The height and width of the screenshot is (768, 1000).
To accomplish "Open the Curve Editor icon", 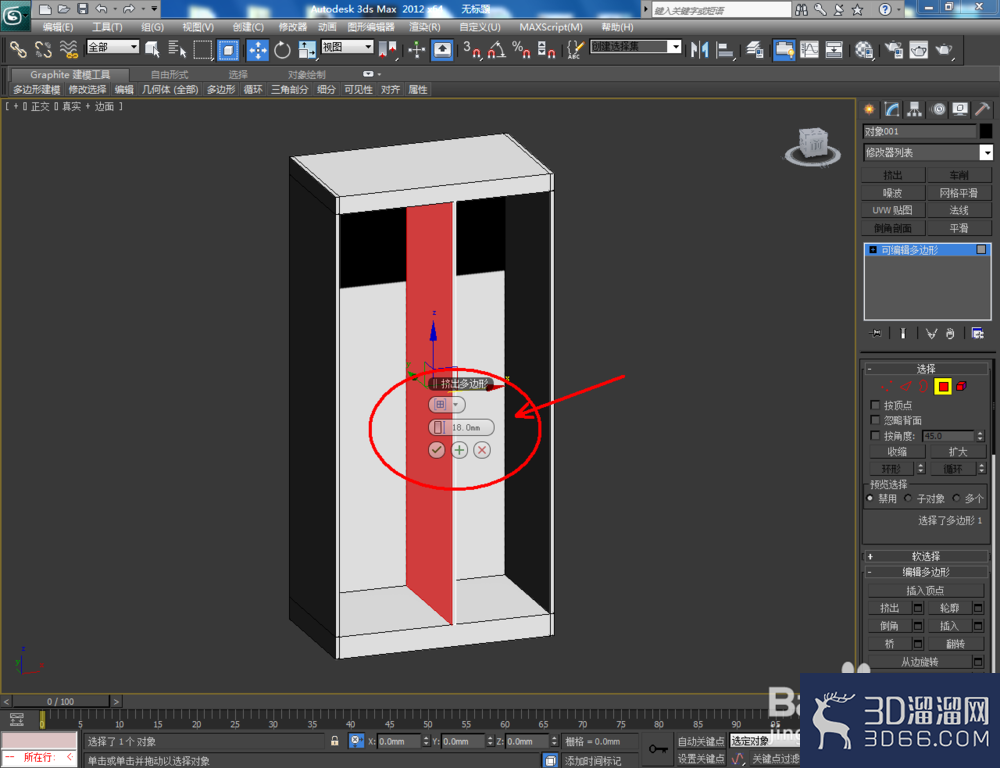I will tap(809, 49).
